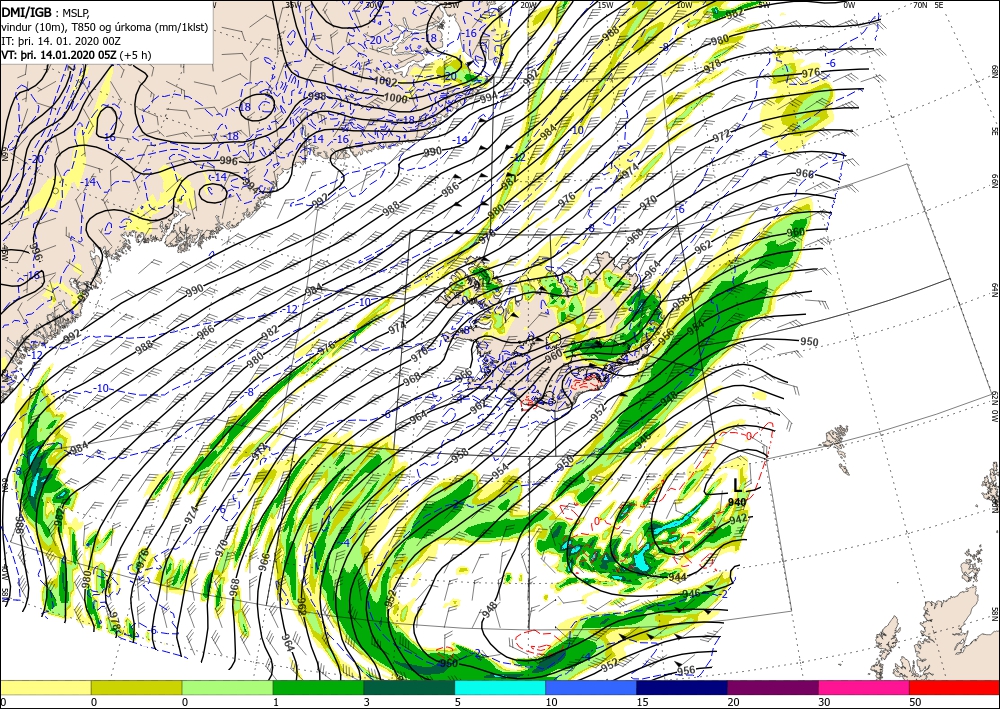Click the purple 20–30 mm legend segment
This screenshot has height=709, width=1000.
point(772,687)
